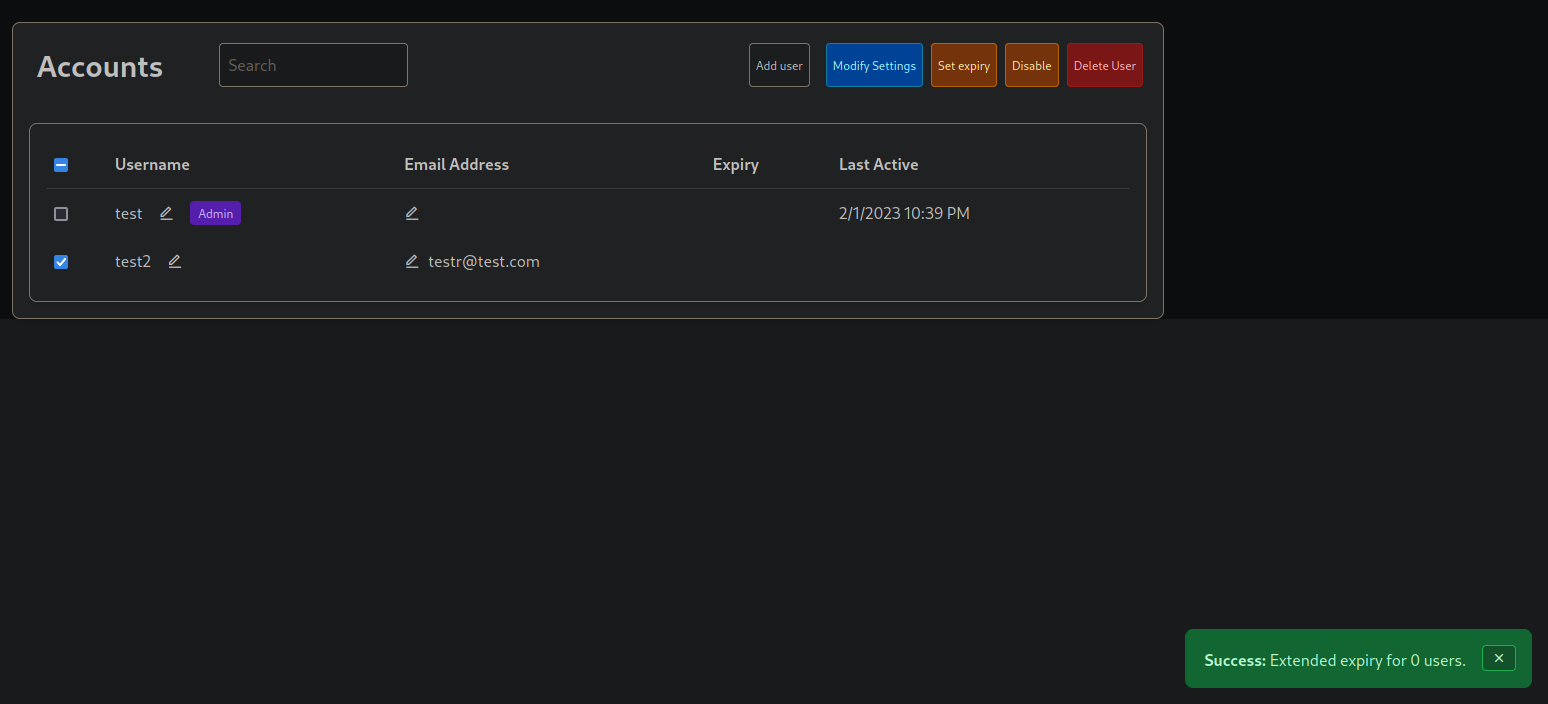Select the email testr@test.com
Viewport: 1548px width, 704px height.
484,261
